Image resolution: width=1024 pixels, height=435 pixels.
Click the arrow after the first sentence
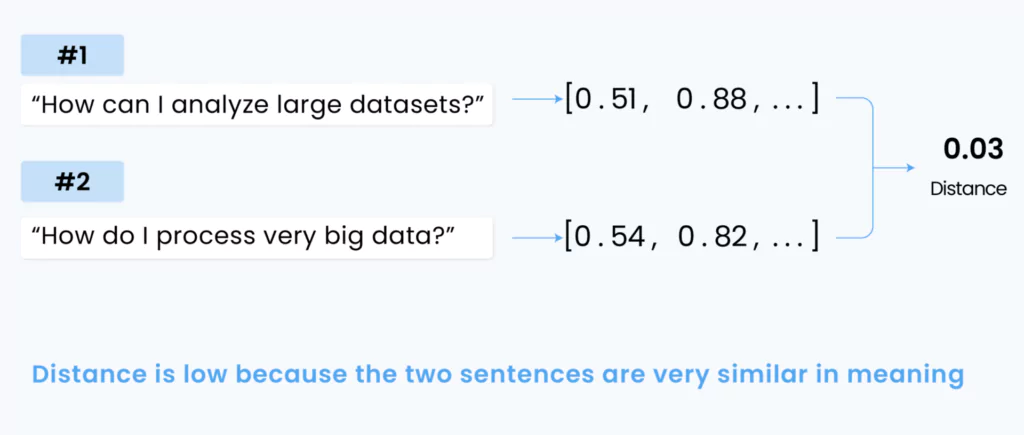point(537,100)
